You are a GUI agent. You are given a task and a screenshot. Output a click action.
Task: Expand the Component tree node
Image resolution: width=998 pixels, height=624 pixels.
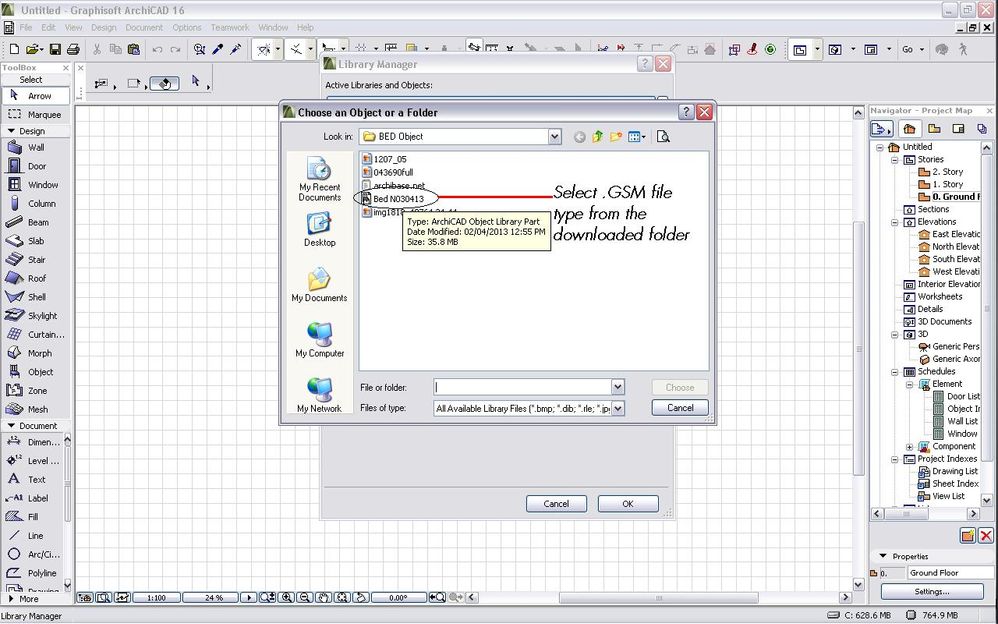910,446
